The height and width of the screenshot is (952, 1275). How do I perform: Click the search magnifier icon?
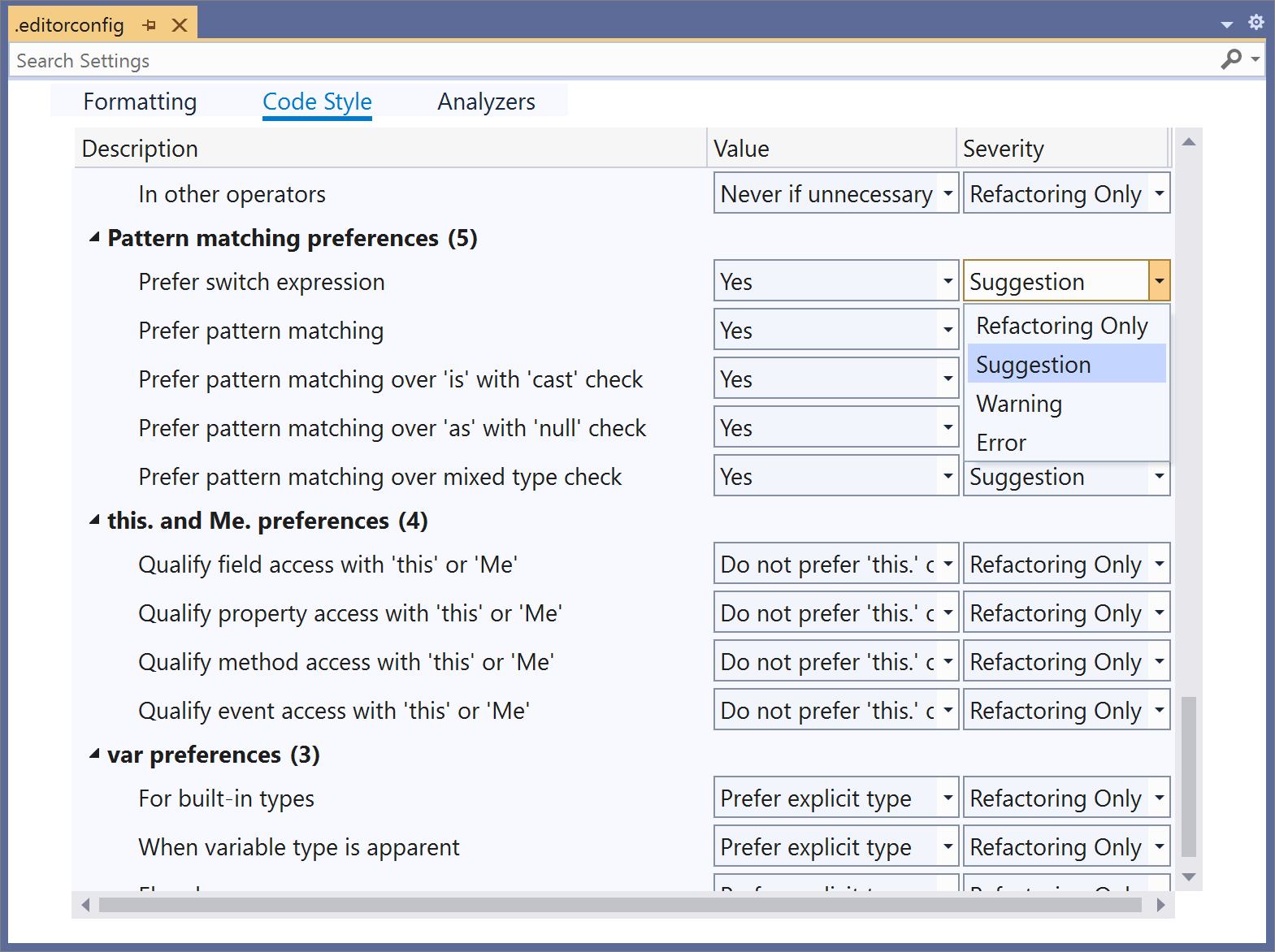1231,59
